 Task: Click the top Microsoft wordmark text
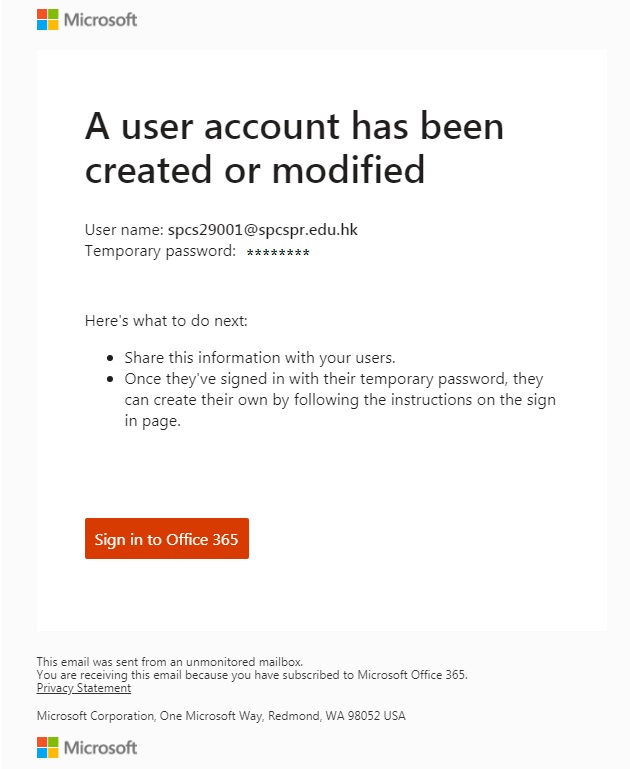pyautogui.click(x=101, y=20)
